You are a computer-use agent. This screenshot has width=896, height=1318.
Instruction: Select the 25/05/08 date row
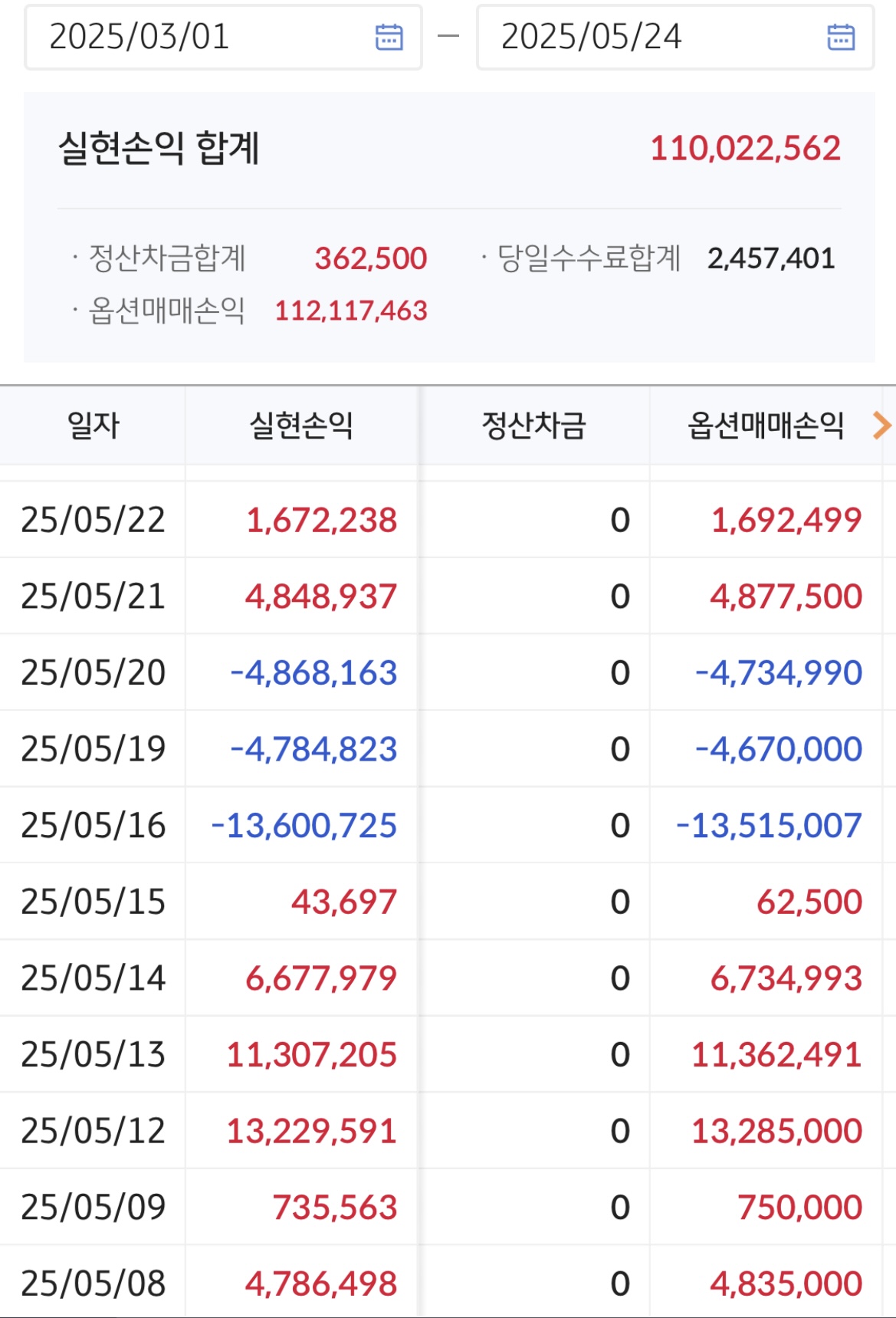click(93, 1283)
